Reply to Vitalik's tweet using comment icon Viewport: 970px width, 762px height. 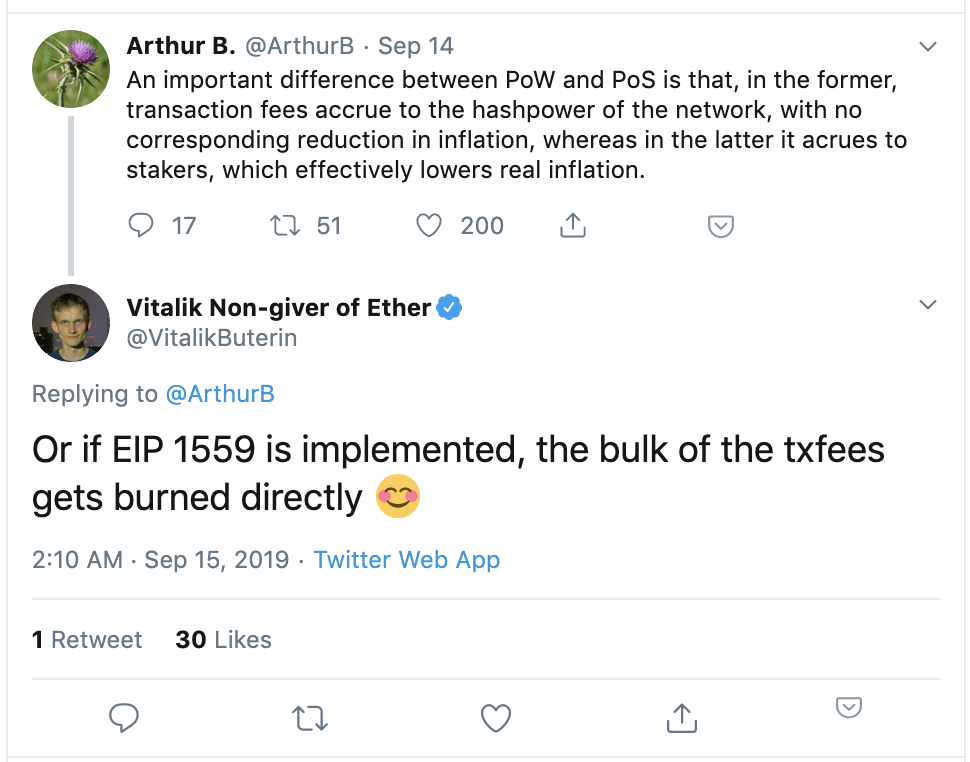point(124,718)
